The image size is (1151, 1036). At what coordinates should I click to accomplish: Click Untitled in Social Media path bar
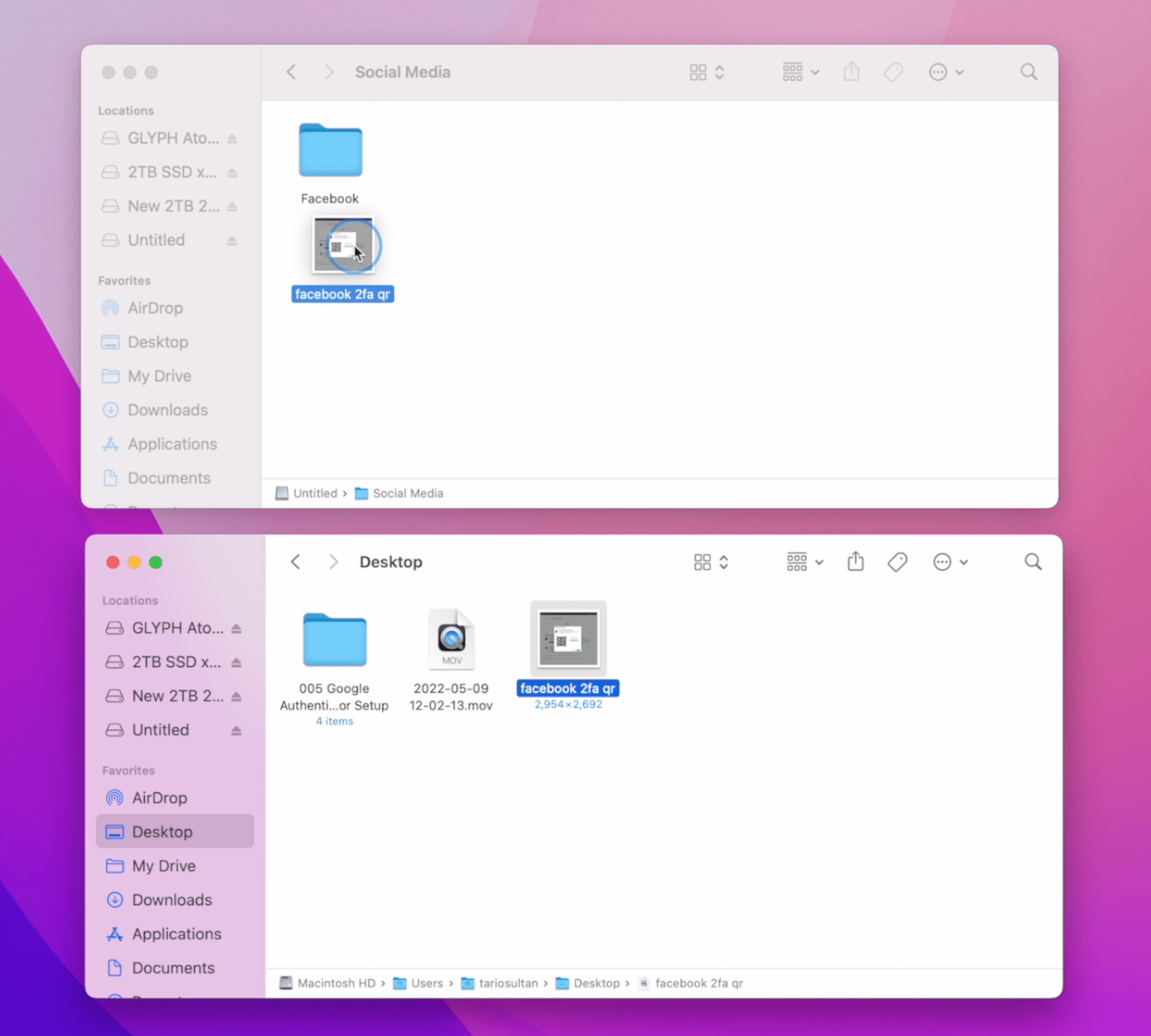pos(306,493)
